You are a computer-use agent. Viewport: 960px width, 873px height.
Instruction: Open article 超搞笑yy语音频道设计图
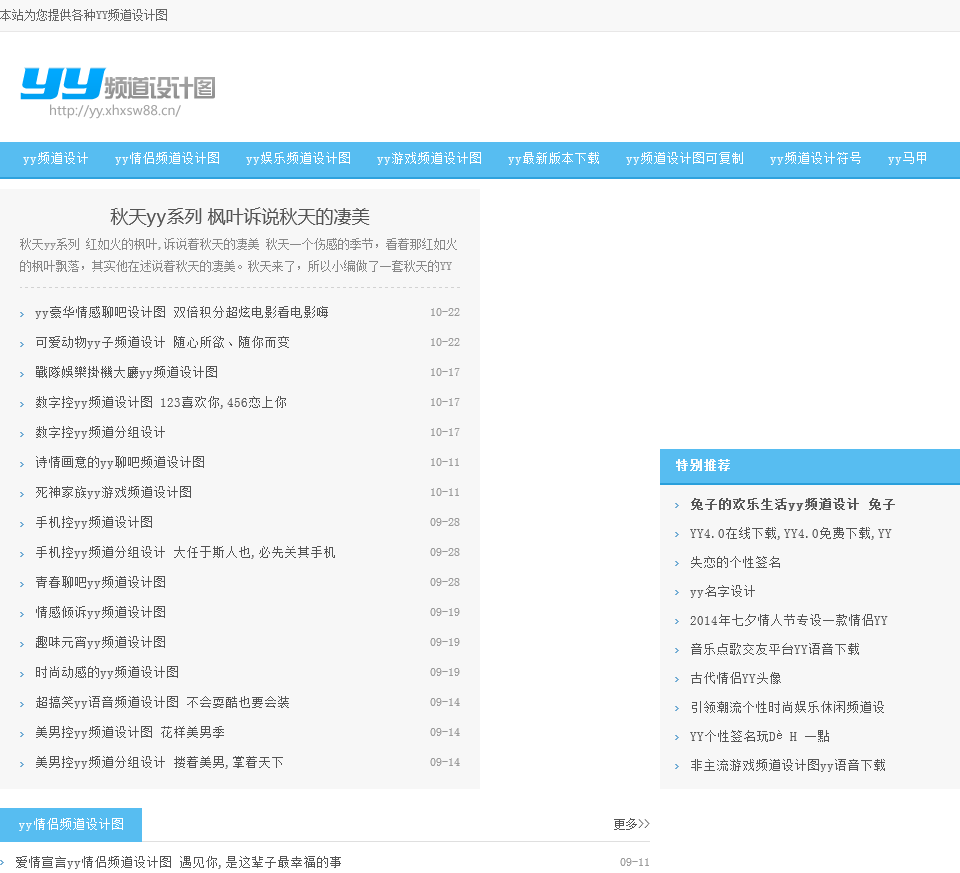coord(162,702)
